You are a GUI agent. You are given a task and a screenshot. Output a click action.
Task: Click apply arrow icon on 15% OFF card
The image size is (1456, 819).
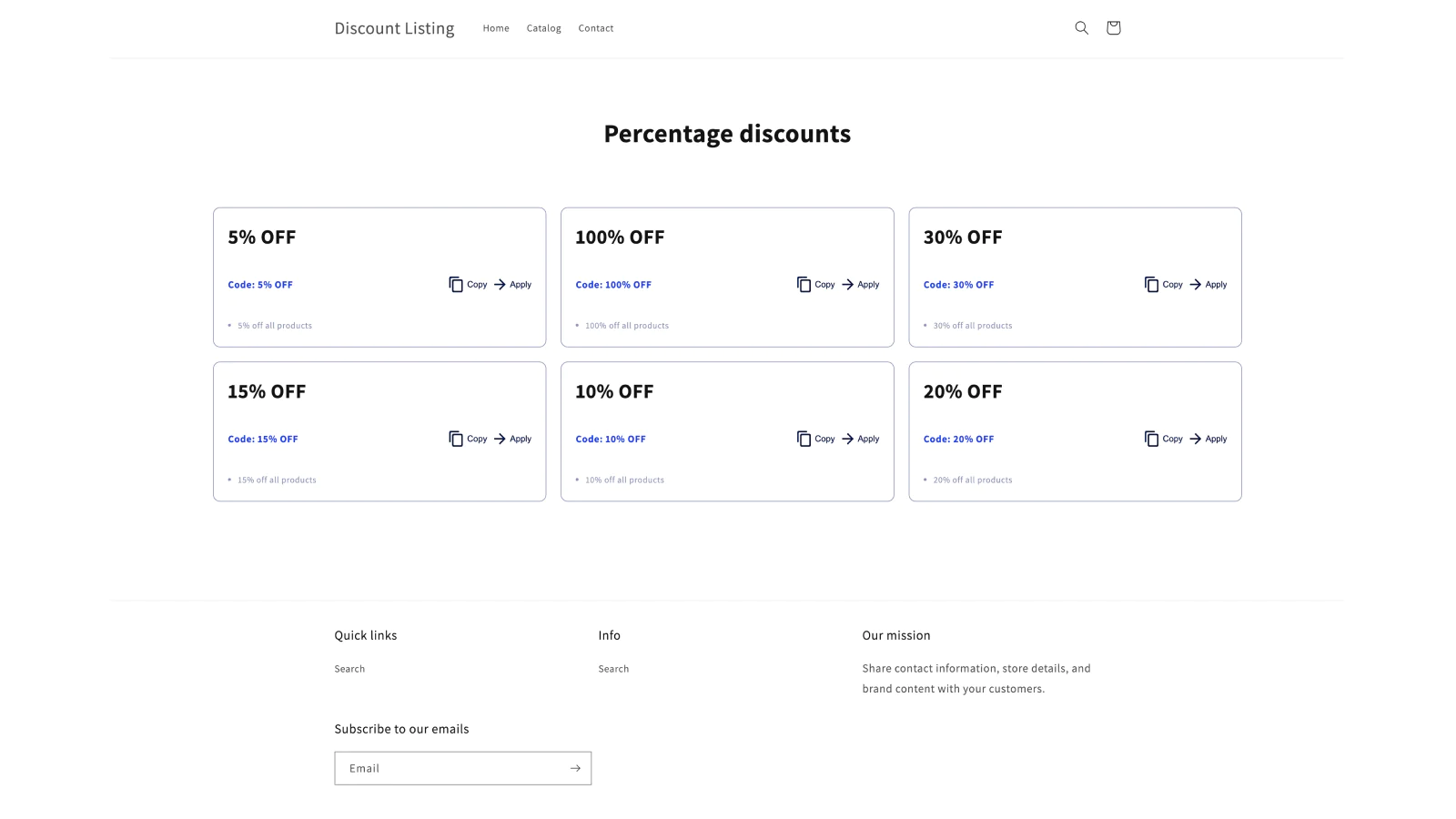(500, 439)
